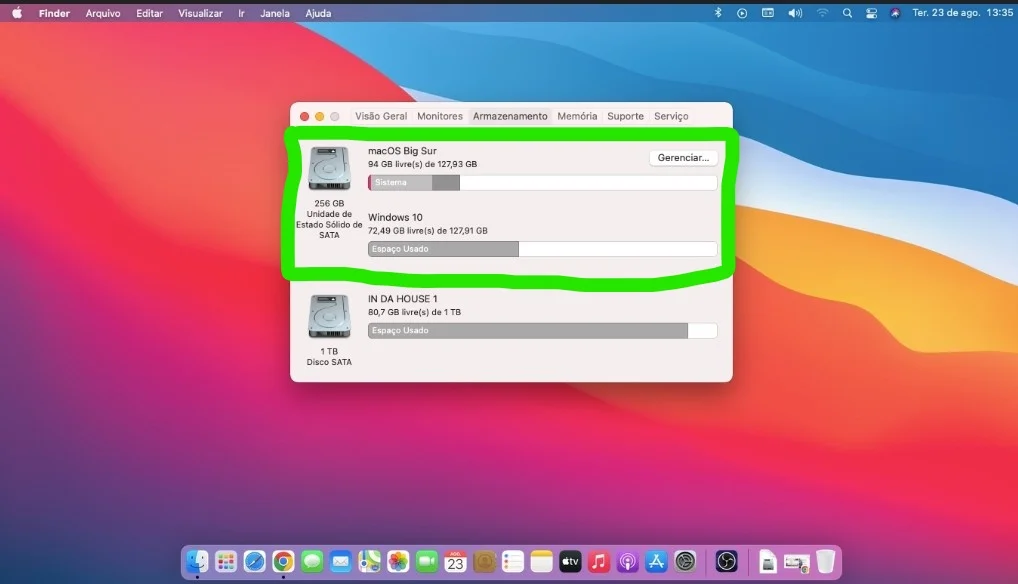Viewport: 1018px width, 584px height.
Task: Open Control Center in menu bar
Action: pos(871,13)
